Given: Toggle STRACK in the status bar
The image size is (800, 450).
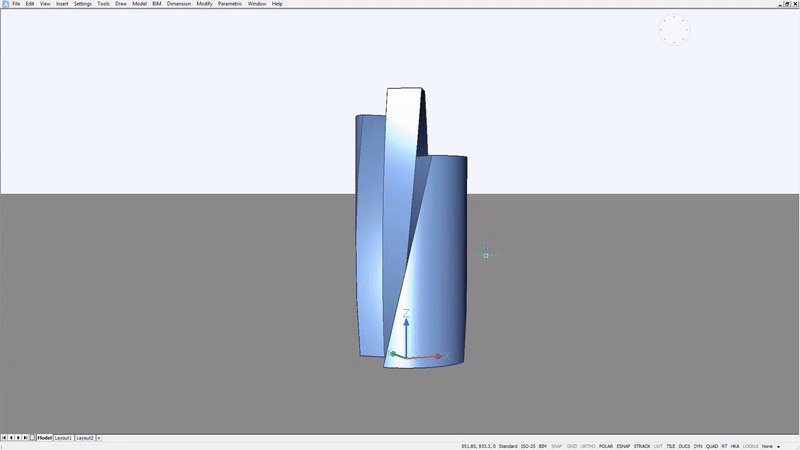Looking at the screenshot, I should click(x=642, y=446).
